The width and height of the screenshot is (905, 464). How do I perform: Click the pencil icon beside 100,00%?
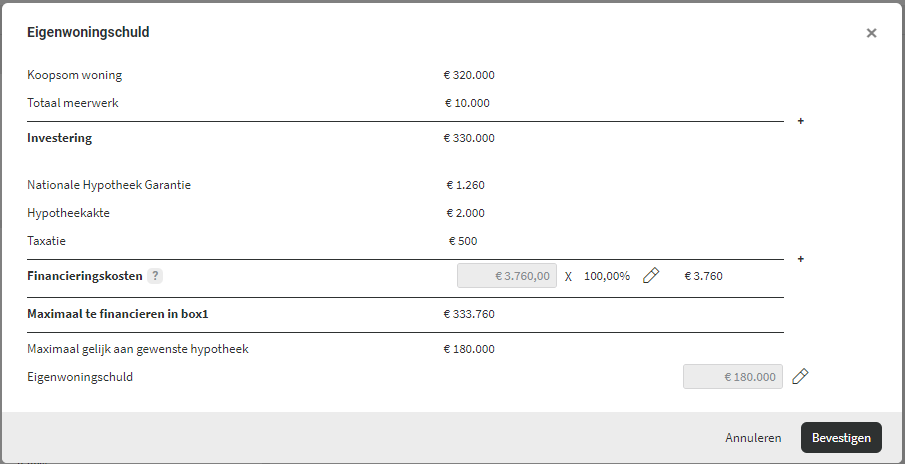(651, 276)
